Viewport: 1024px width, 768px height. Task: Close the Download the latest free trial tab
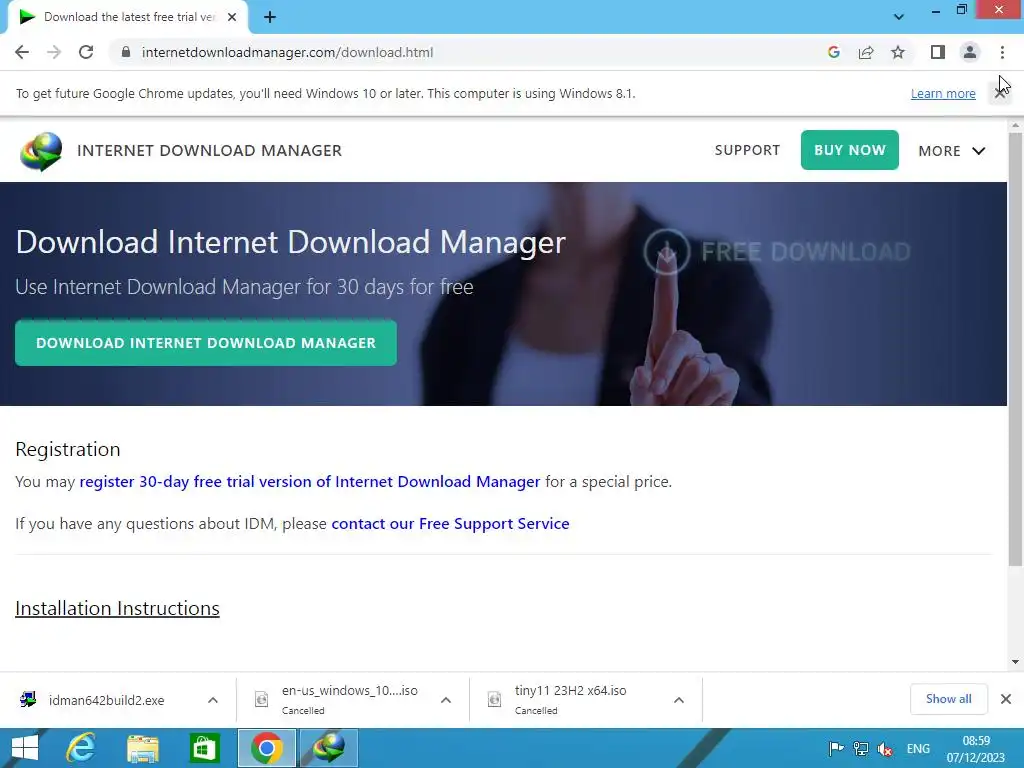pos(231,18)
